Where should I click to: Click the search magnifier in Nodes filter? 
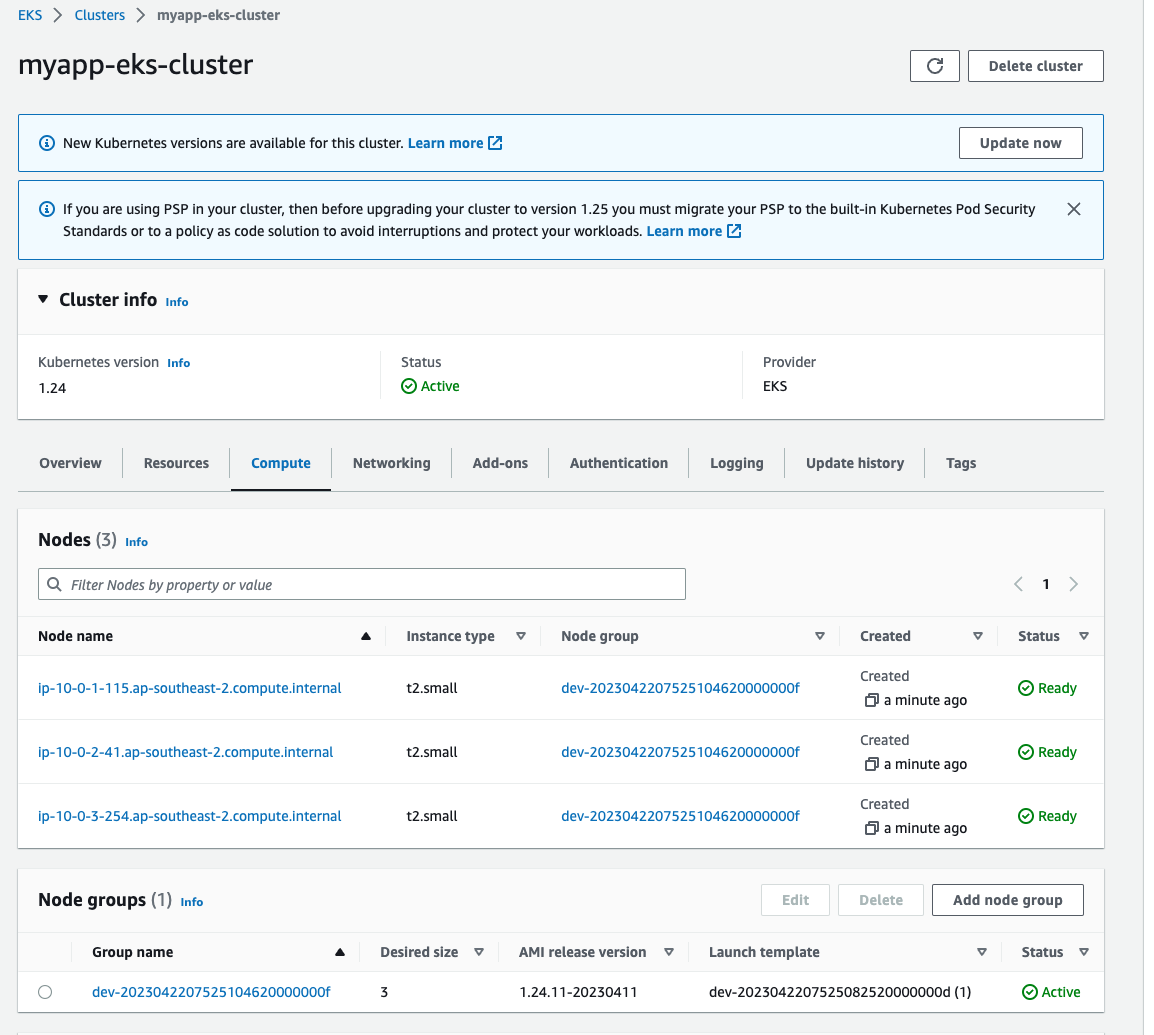pyautogui.click(x=54, y=584)
